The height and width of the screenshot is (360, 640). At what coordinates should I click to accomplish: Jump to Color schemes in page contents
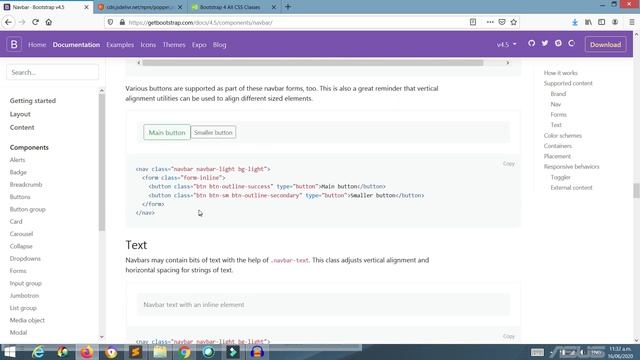click(562, 136)
